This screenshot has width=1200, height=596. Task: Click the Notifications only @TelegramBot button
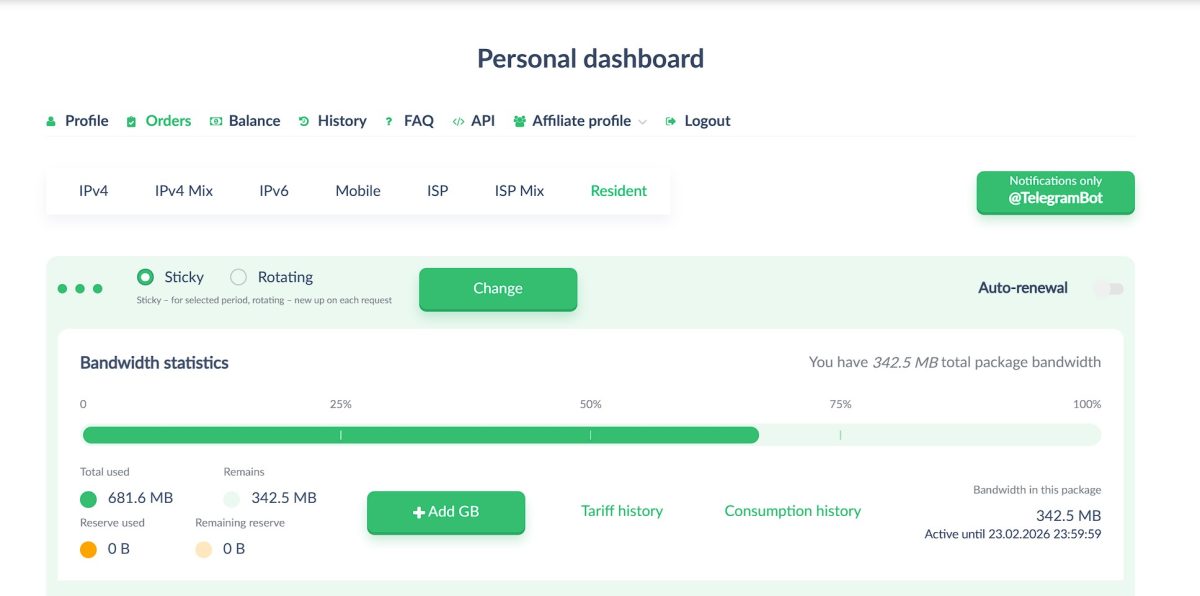tap(1055, 191)
